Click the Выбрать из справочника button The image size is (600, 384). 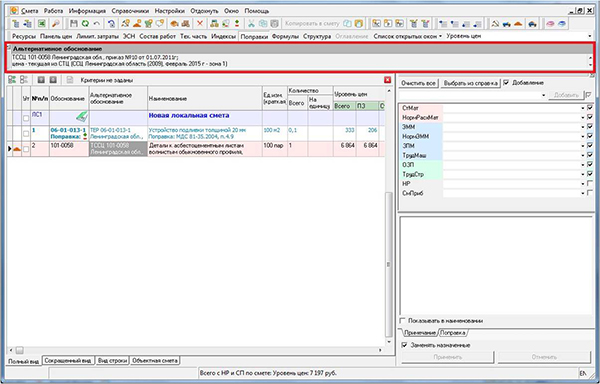coord(470,83)
